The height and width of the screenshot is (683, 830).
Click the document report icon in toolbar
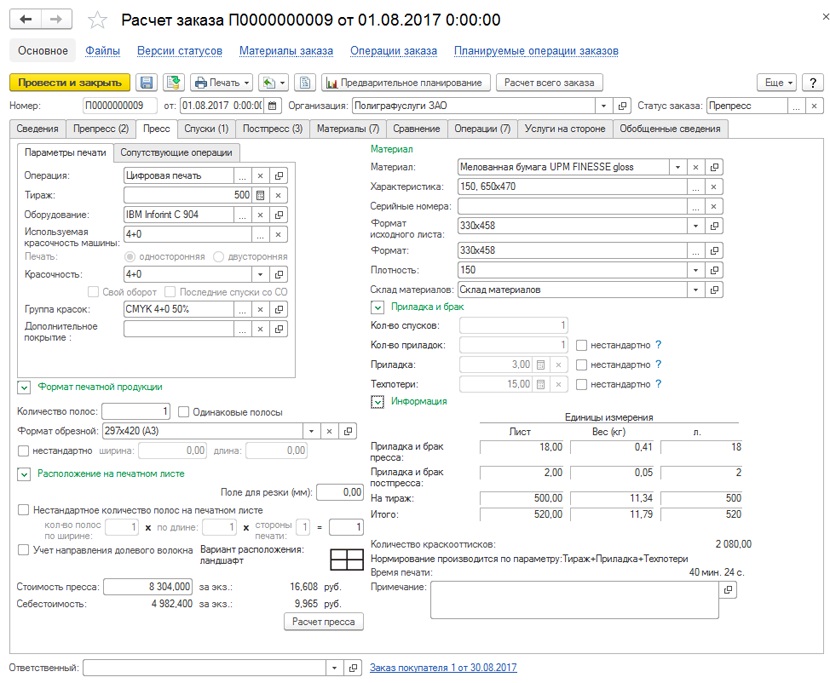(305, 83)
